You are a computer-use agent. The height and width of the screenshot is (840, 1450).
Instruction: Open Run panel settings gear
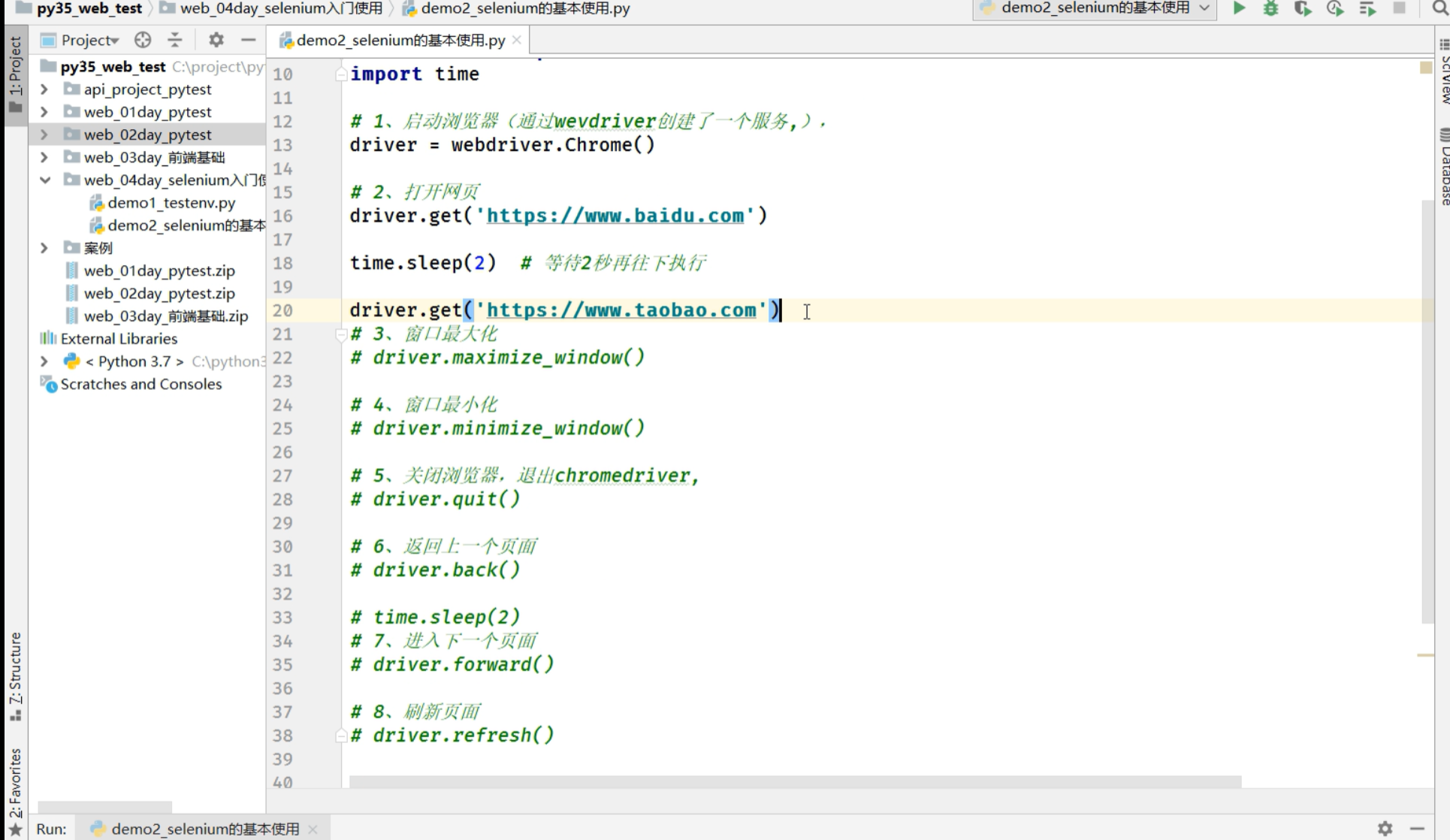coord(1385,828)
